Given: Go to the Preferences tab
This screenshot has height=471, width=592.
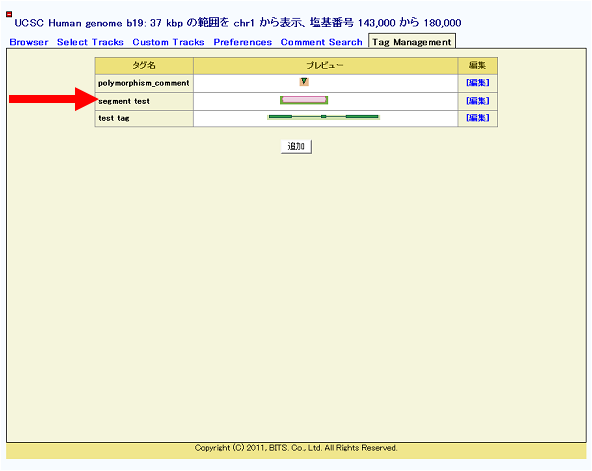Looking at the screenshot, I should pyautogui.click(x=243, y=42).
